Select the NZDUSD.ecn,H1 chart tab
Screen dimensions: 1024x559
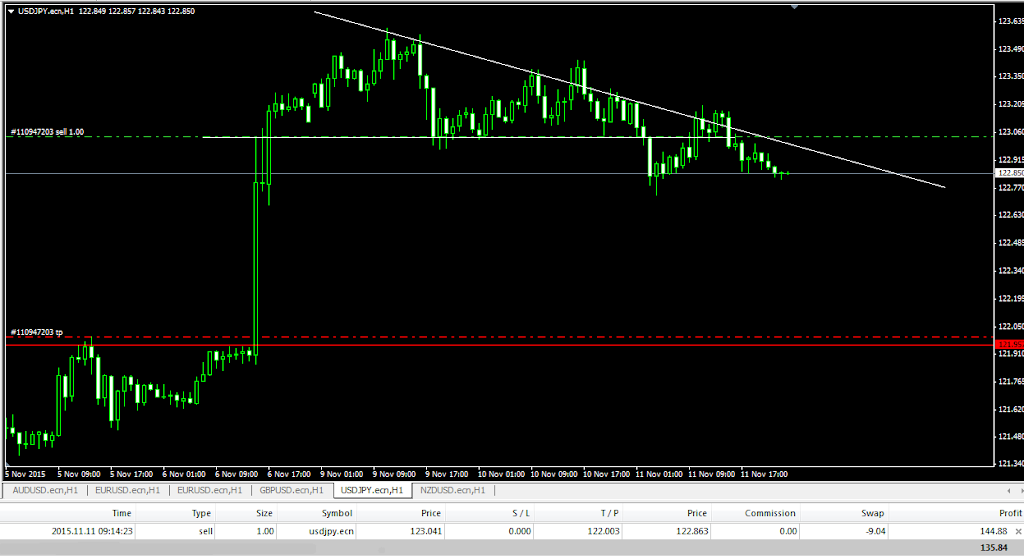click(452, 490)
